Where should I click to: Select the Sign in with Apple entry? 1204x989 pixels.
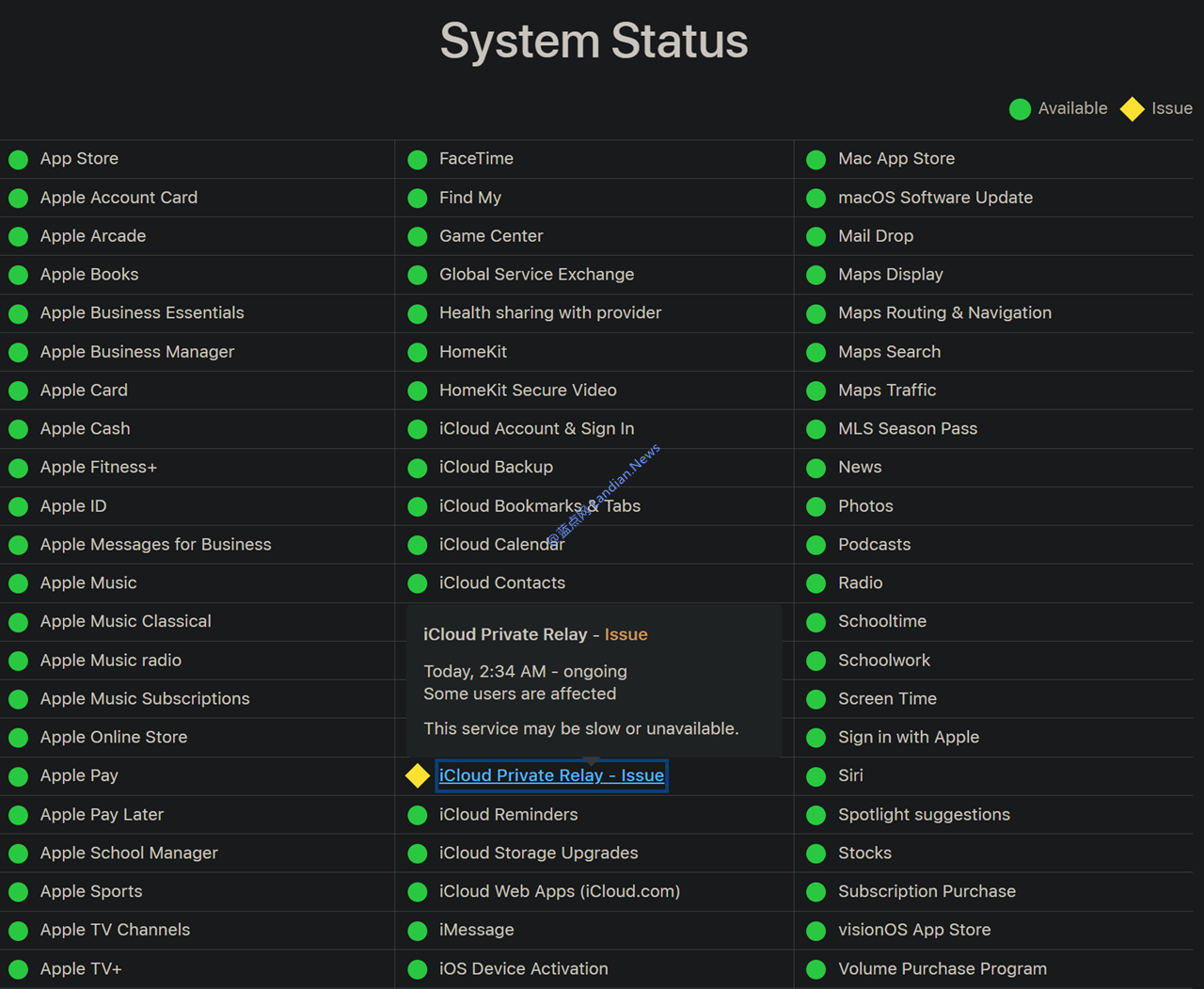pos(909,738)
